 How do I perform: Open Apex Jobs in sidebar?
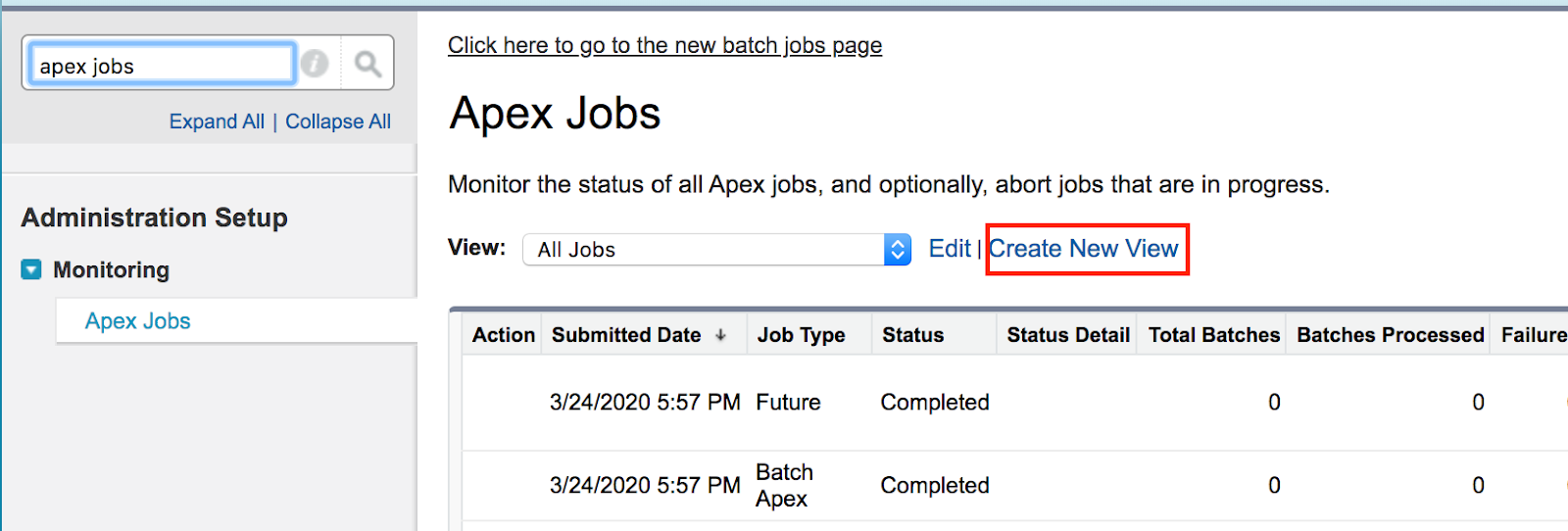pyautogui.click(x=137, y=321)
